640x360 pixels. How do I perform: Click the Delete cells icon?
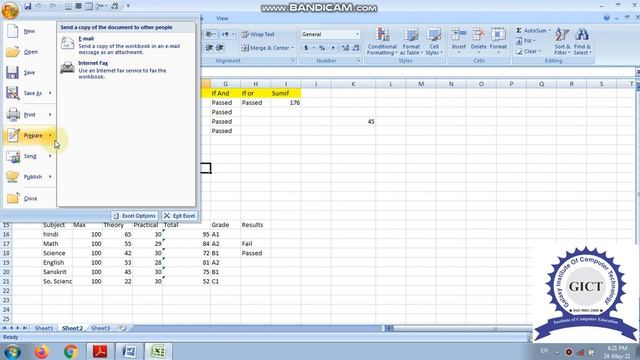click(478, 36)
